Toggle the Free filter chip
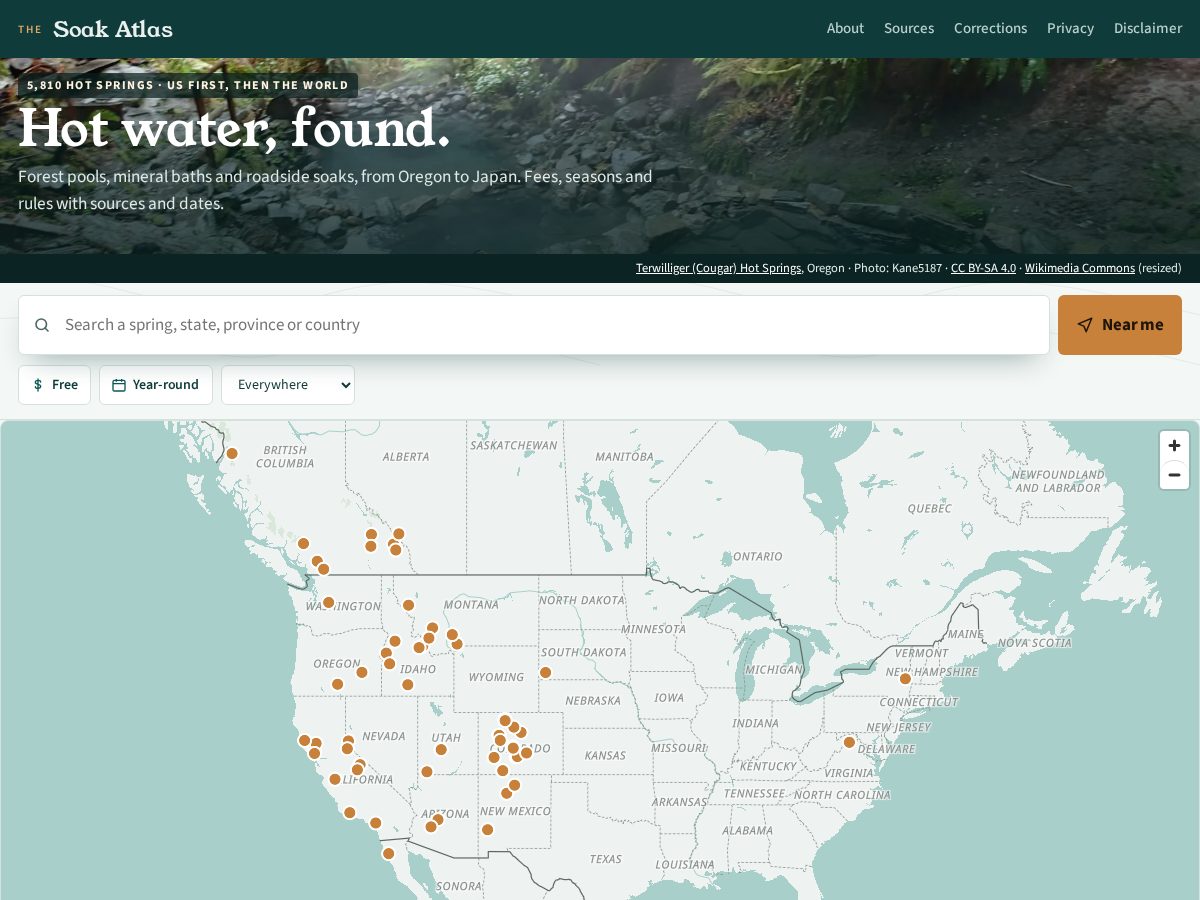The width and height of the screenshot is (1200, 900). click(54, 385)
